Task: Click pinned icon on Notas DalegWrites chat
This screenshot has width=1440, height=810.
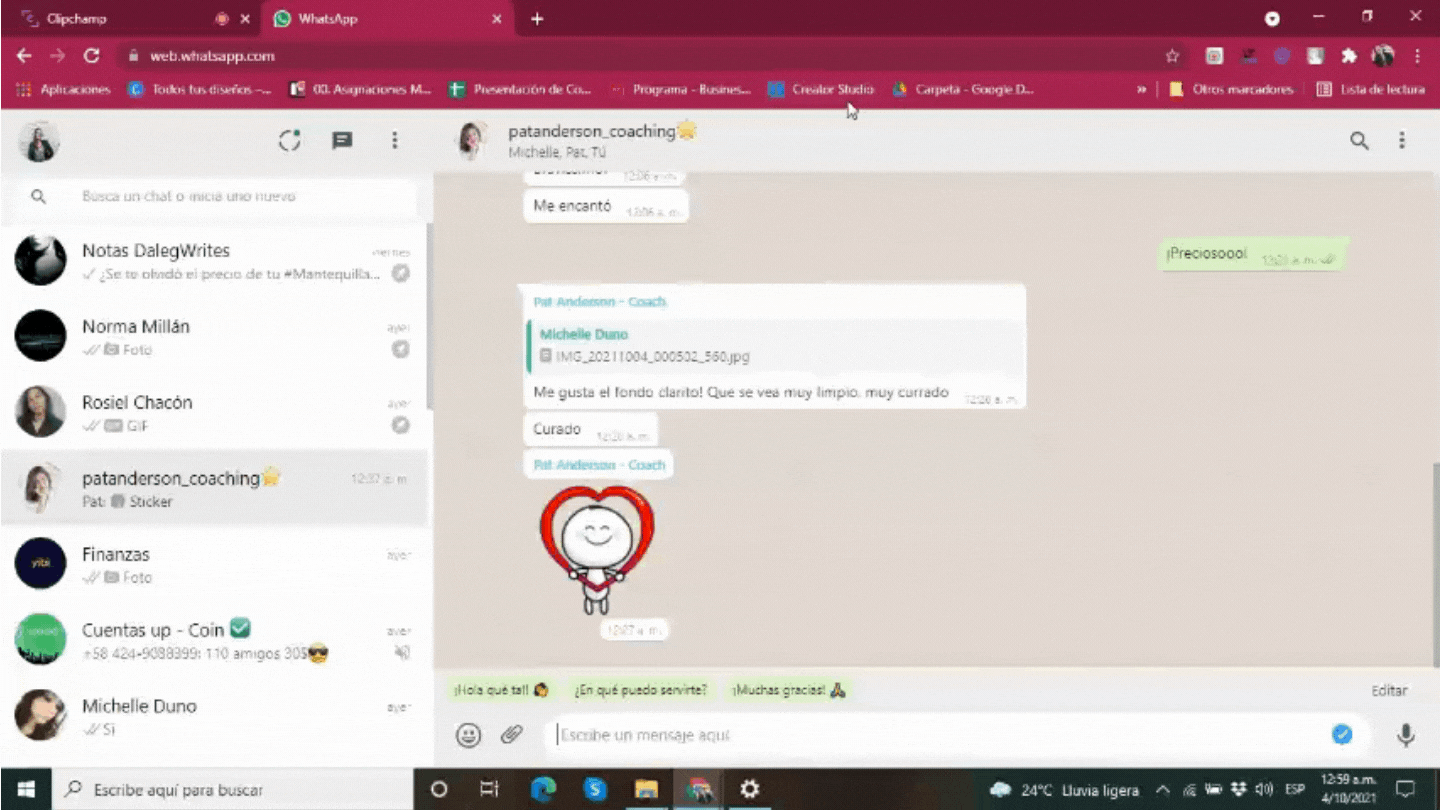Action: pyautogui.click(x=401, y=273)
